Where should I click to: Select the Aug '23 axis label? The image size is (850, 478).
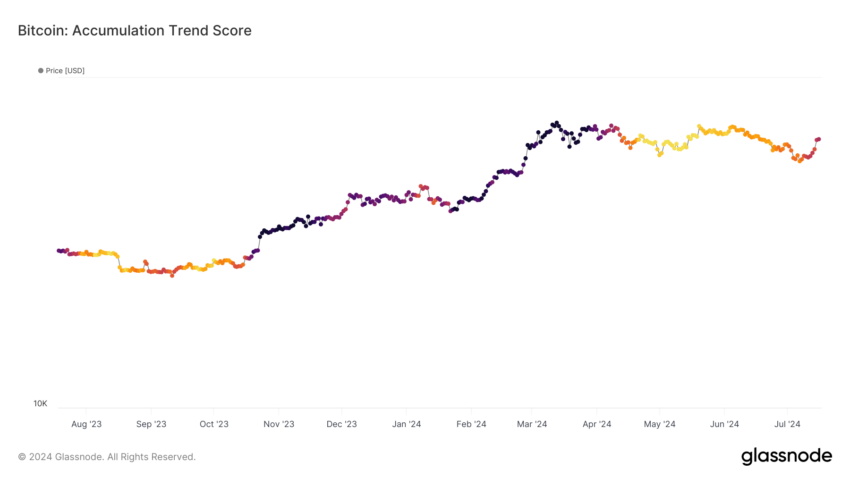coord(86,424)
